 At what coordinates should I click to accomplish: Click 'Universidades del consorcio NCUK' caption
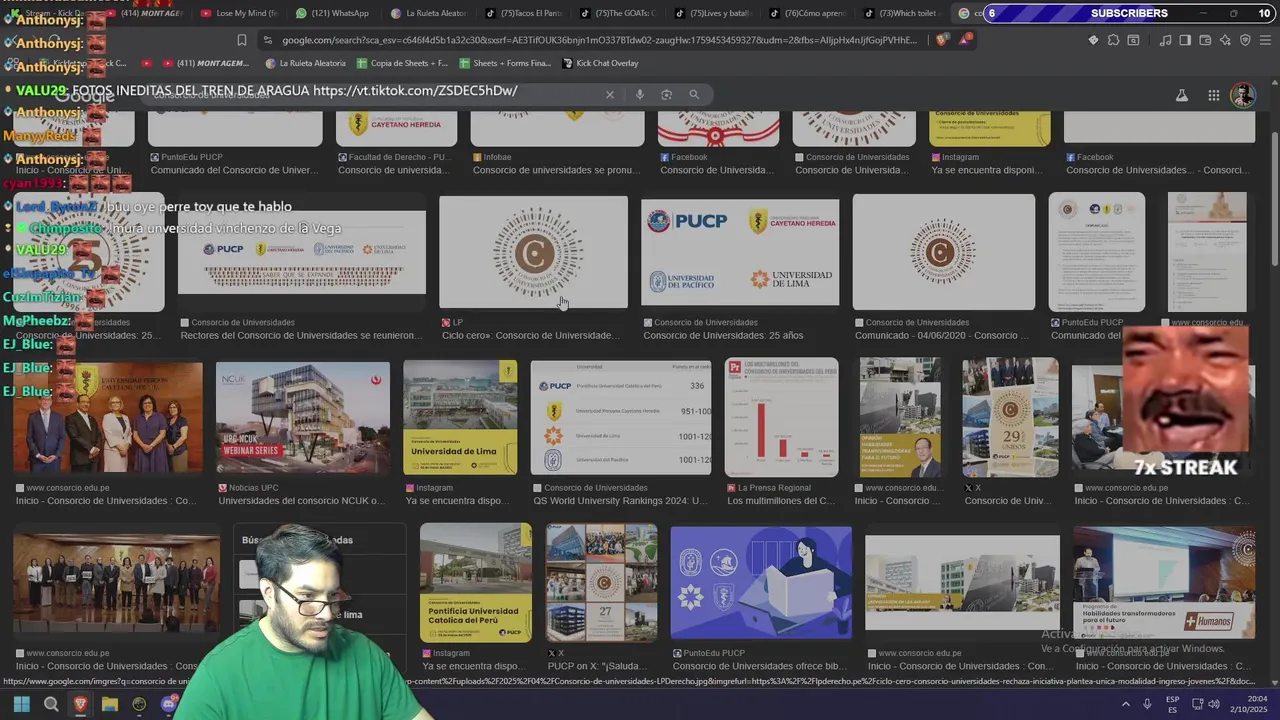tap(301, 501)
